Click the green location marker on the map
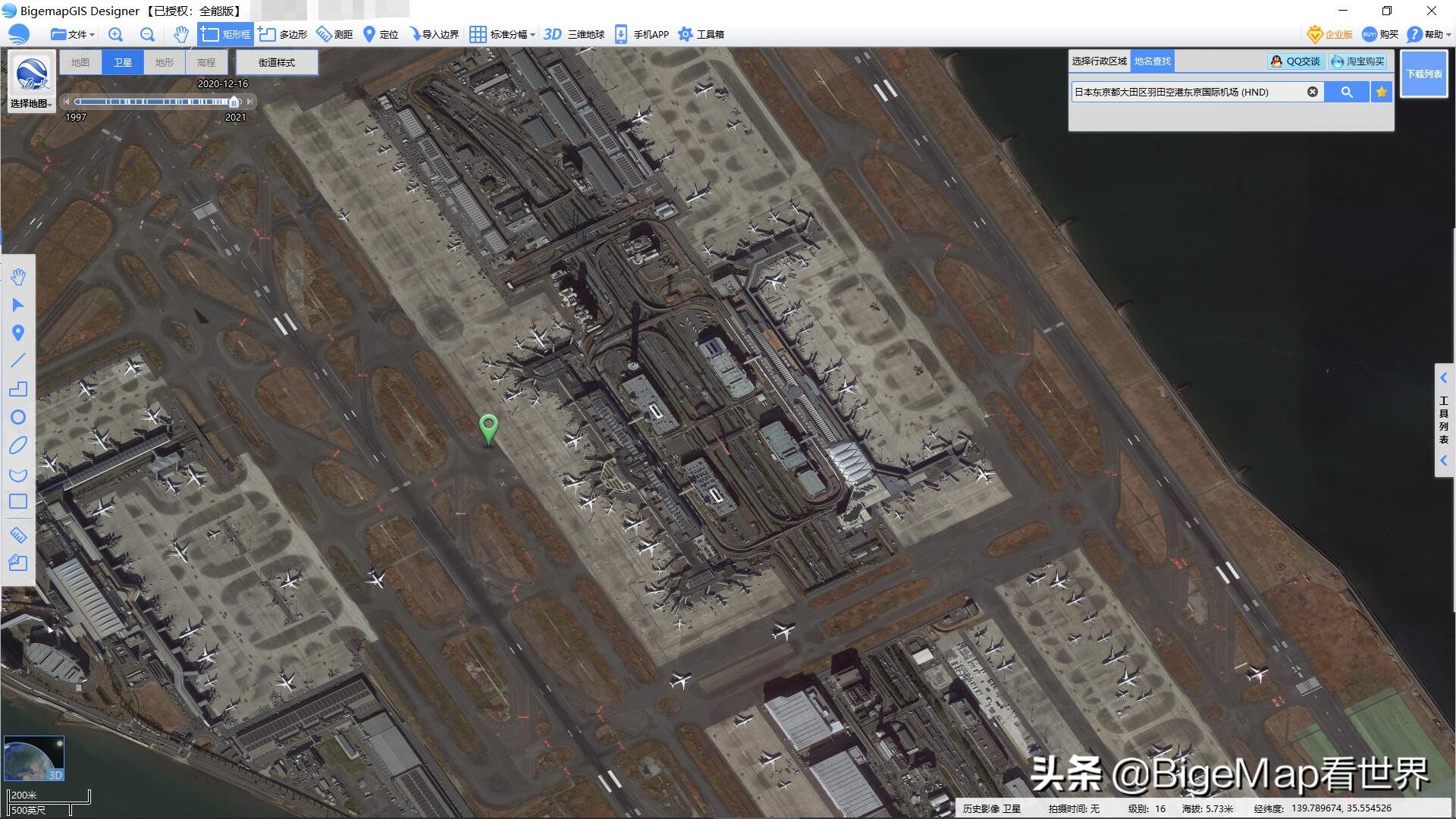This screenshot has height=819, width=1456. pyautogui.click(x=488, y=428)
